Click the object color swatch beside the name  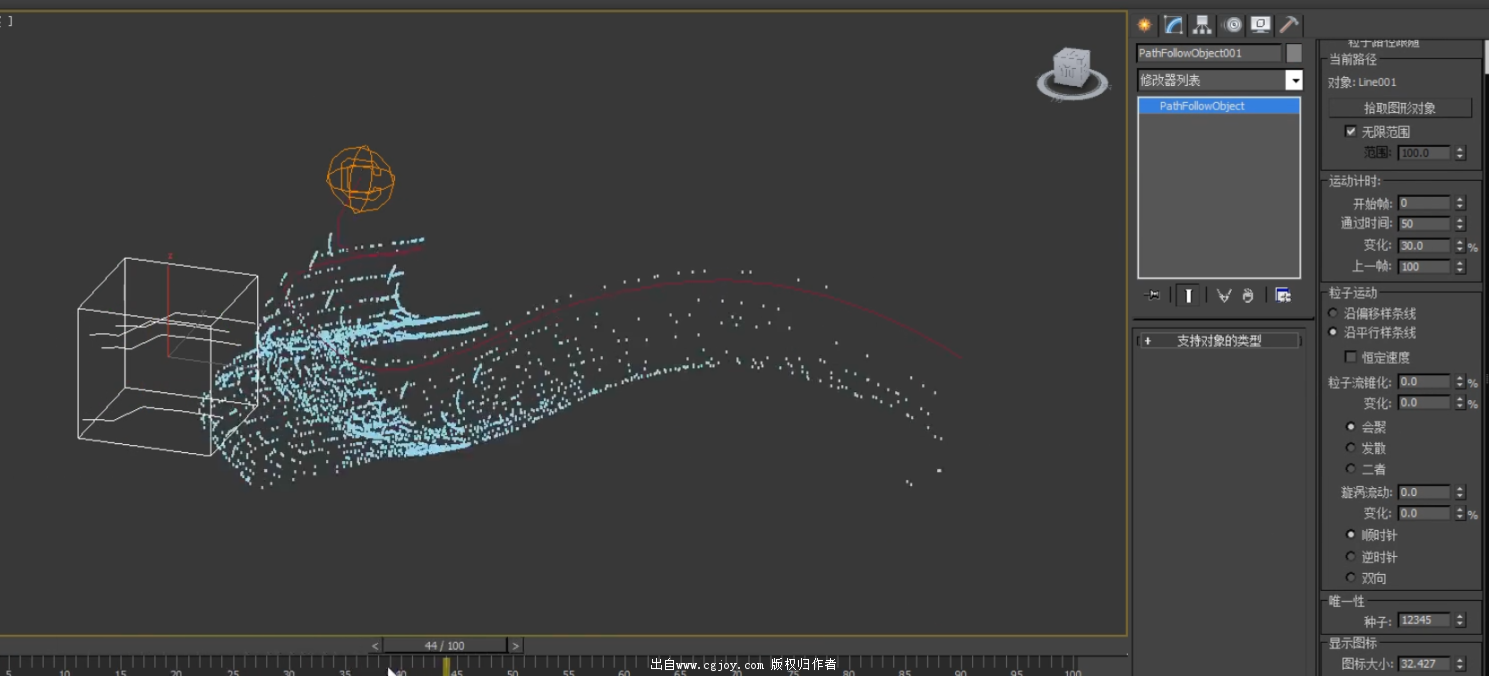tap(1294, 53)
